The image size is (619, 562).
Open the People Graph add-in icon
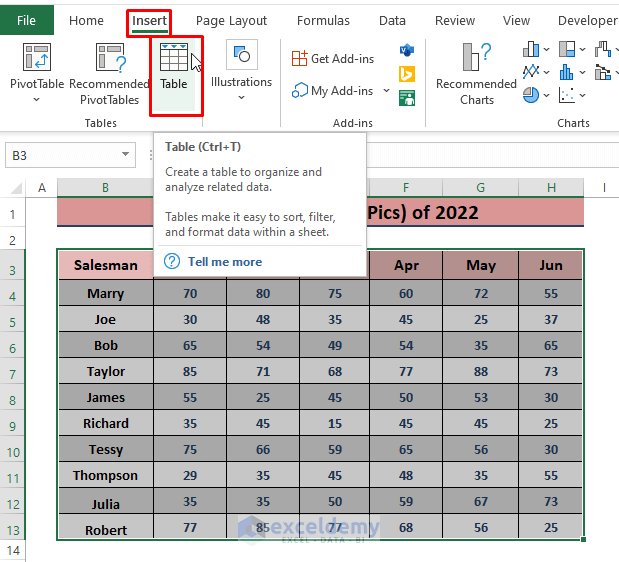tap(407, 98)
